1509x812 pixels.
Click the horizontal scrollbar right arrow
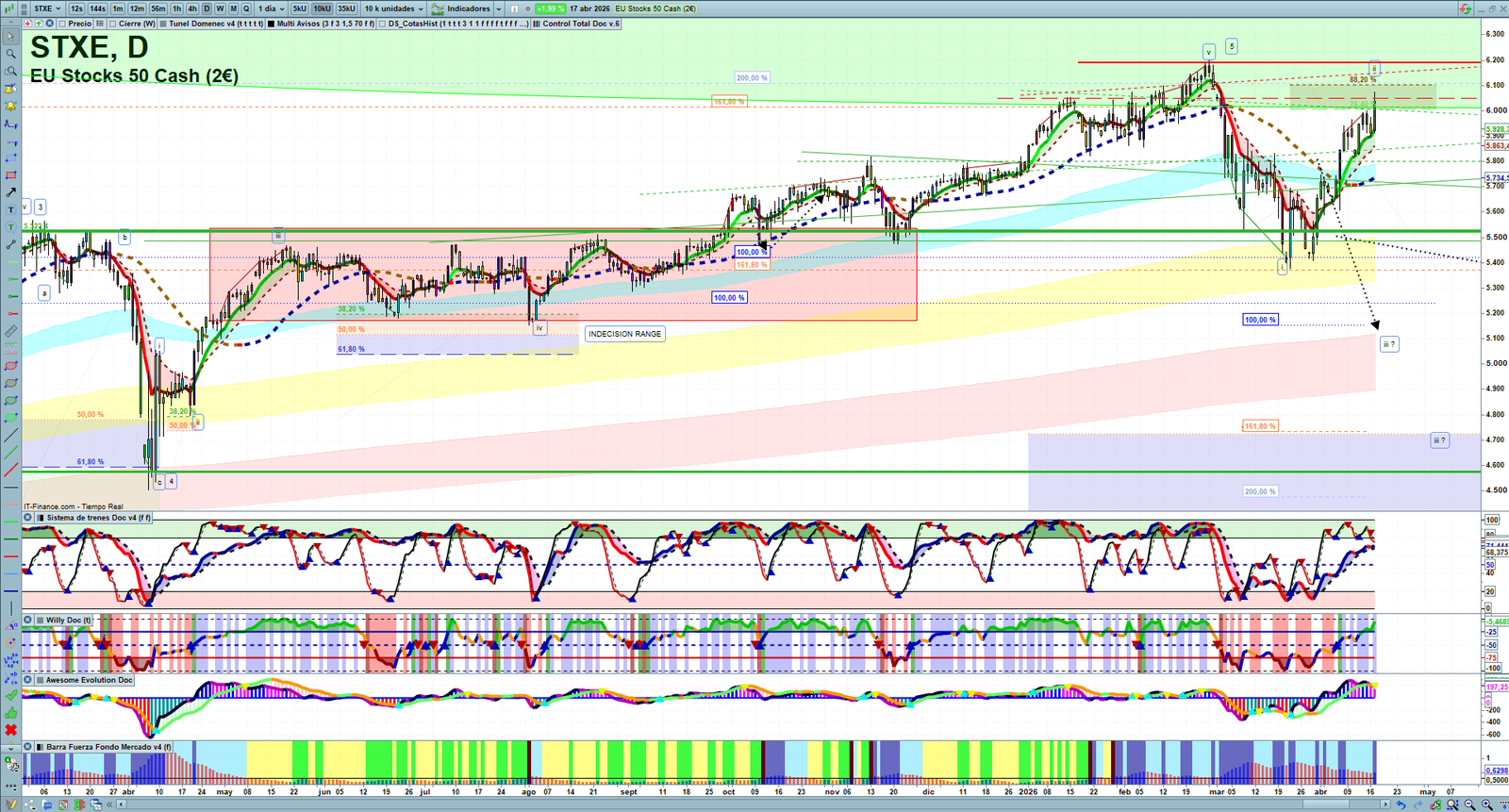1385,804
